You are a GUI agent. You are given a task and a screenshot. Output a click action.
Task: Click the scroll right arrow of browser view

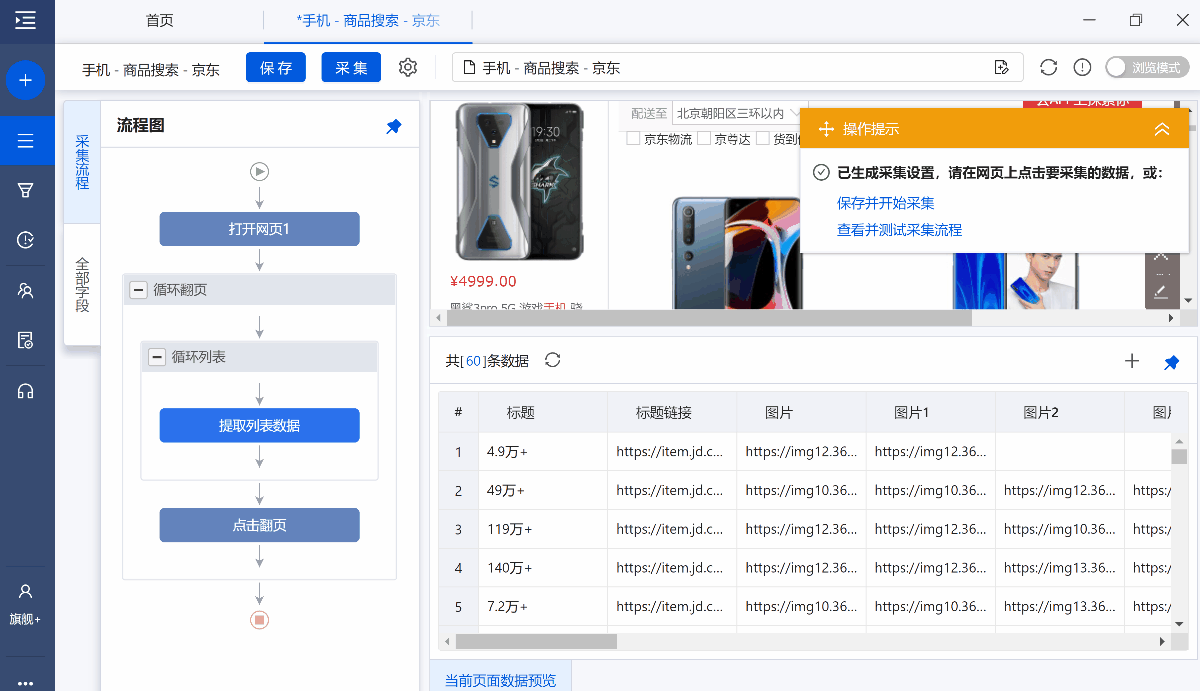click(1172, 318)
